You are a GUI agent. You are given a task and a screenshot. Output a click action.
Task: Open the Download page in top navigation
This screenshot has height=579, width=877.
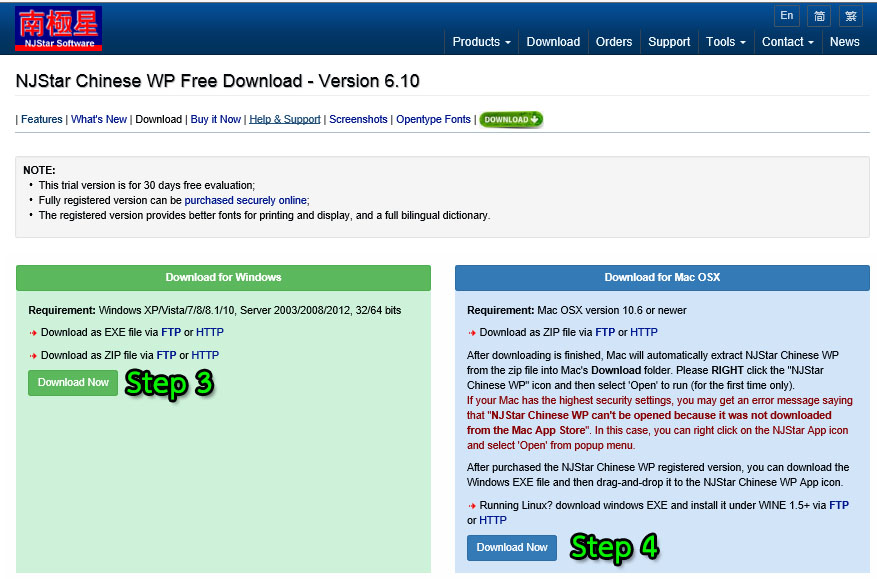[553, 42]
